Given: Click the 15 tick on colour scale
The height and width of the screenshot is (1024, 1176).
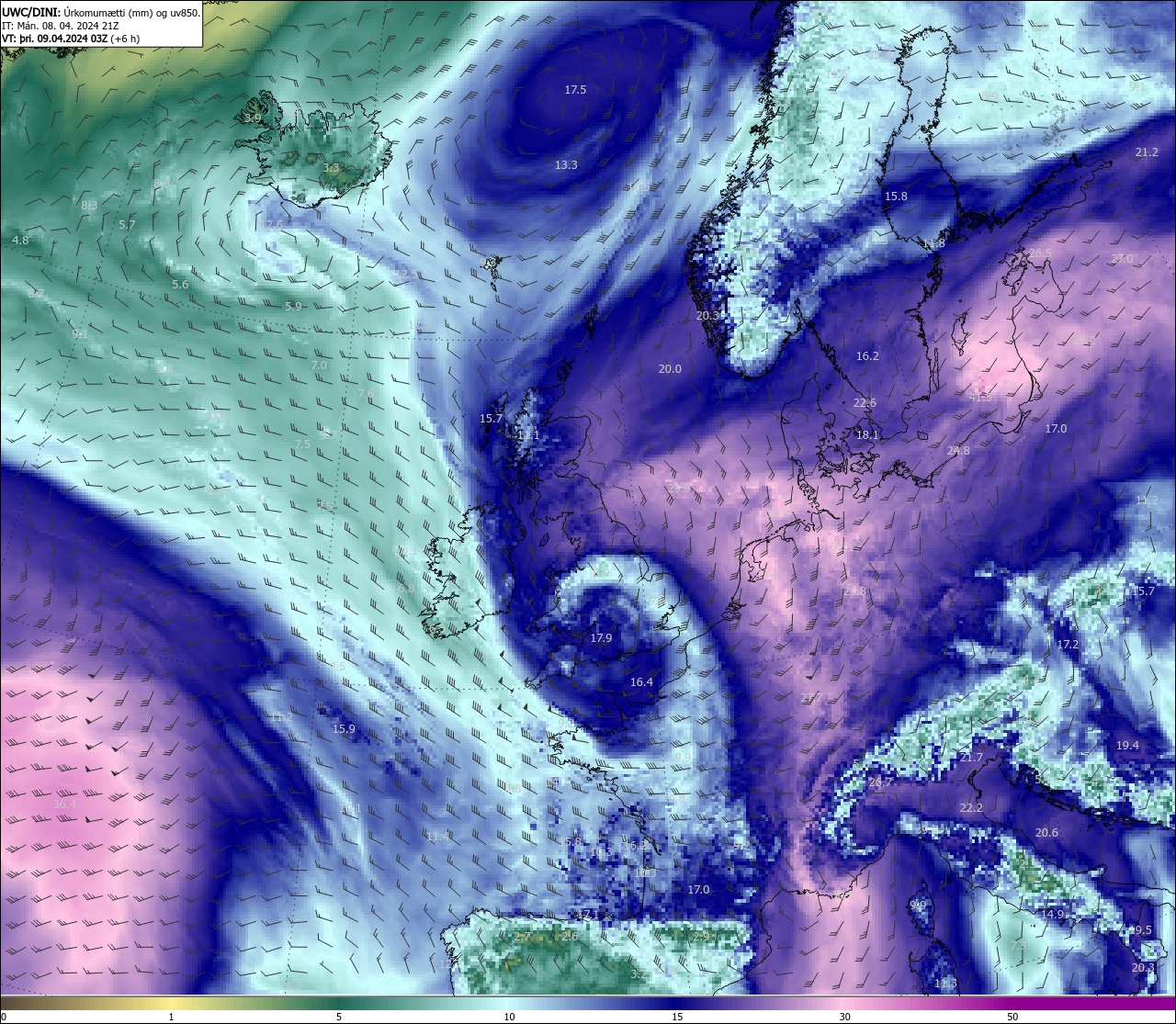Looking at the screenshot, I should tap(677, 1017).
